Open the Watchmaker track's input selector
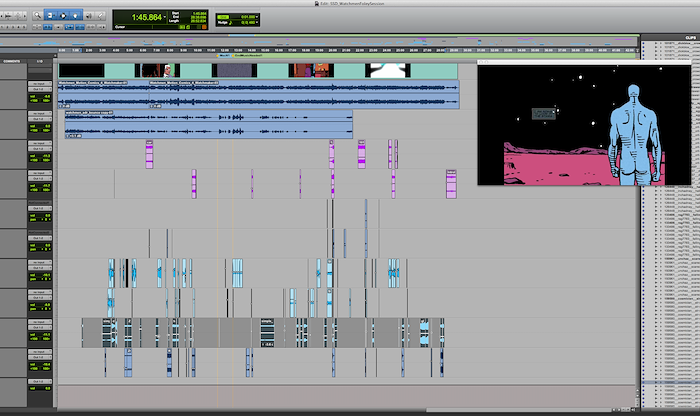The height and width of the screenshot is (416, 700). click(40, 83)
